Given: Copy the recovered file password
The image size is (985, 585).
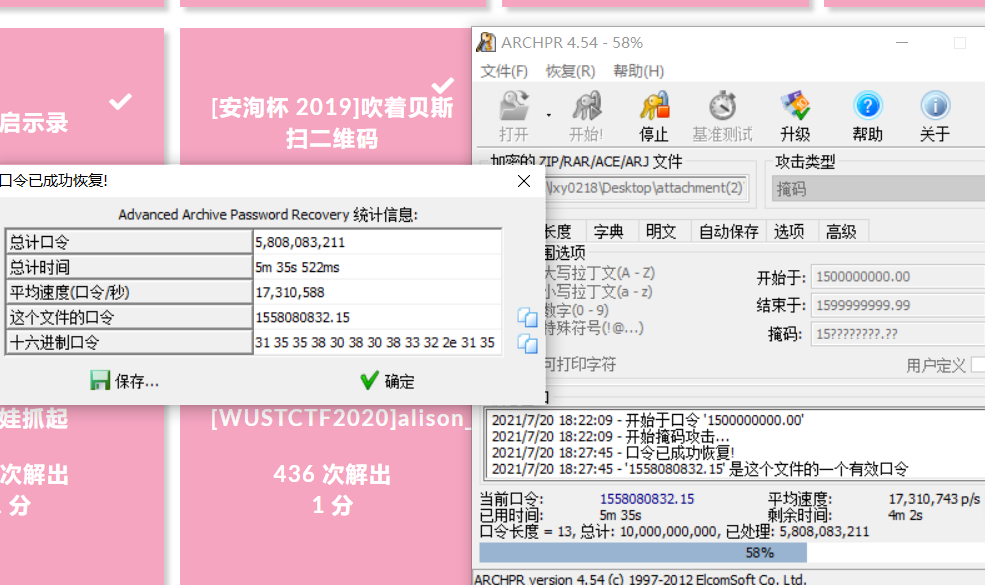Looking at the screenshot, I should [527, 317].
